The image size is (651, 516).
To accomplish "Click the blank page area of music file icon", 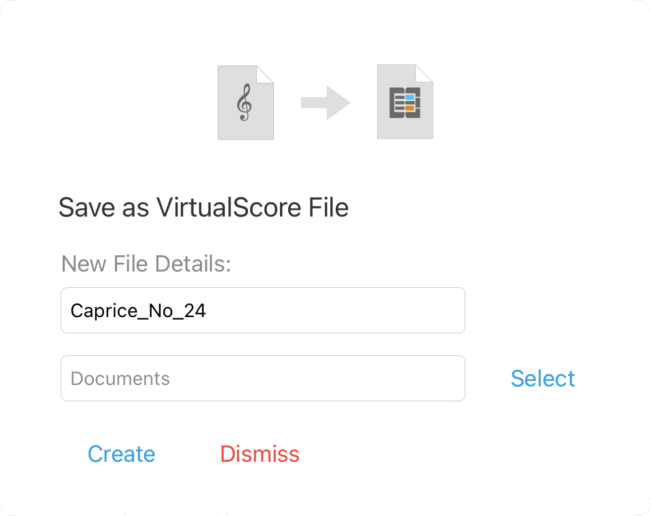I will (x=245, y=130).
